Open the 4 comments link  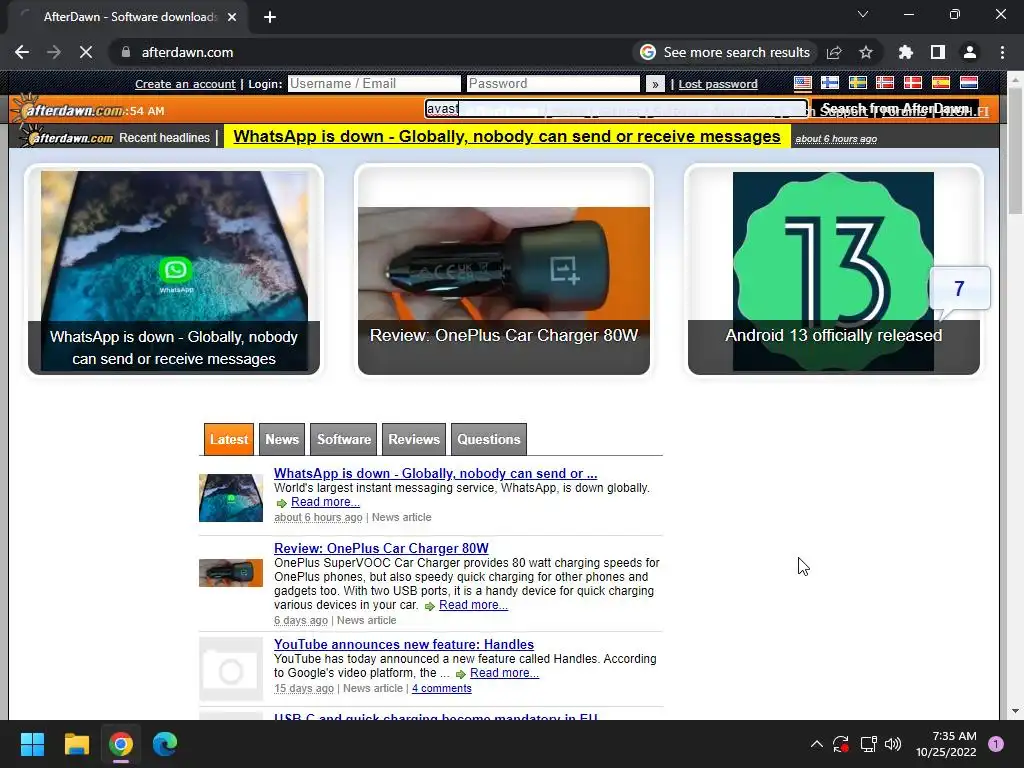tap(441, 688)
